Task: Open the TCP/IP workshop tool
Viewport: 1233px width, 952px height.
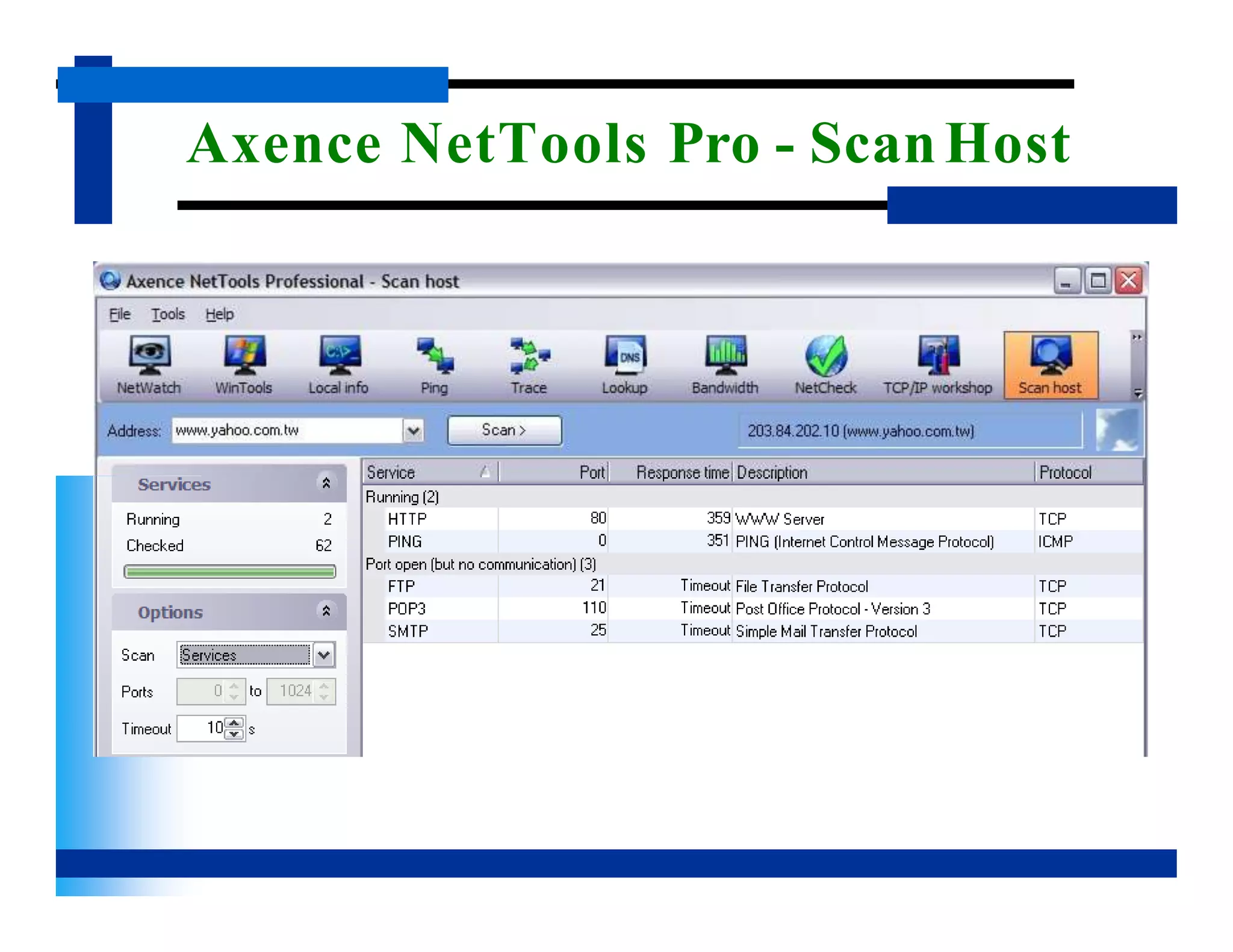Action: [937, 365]
